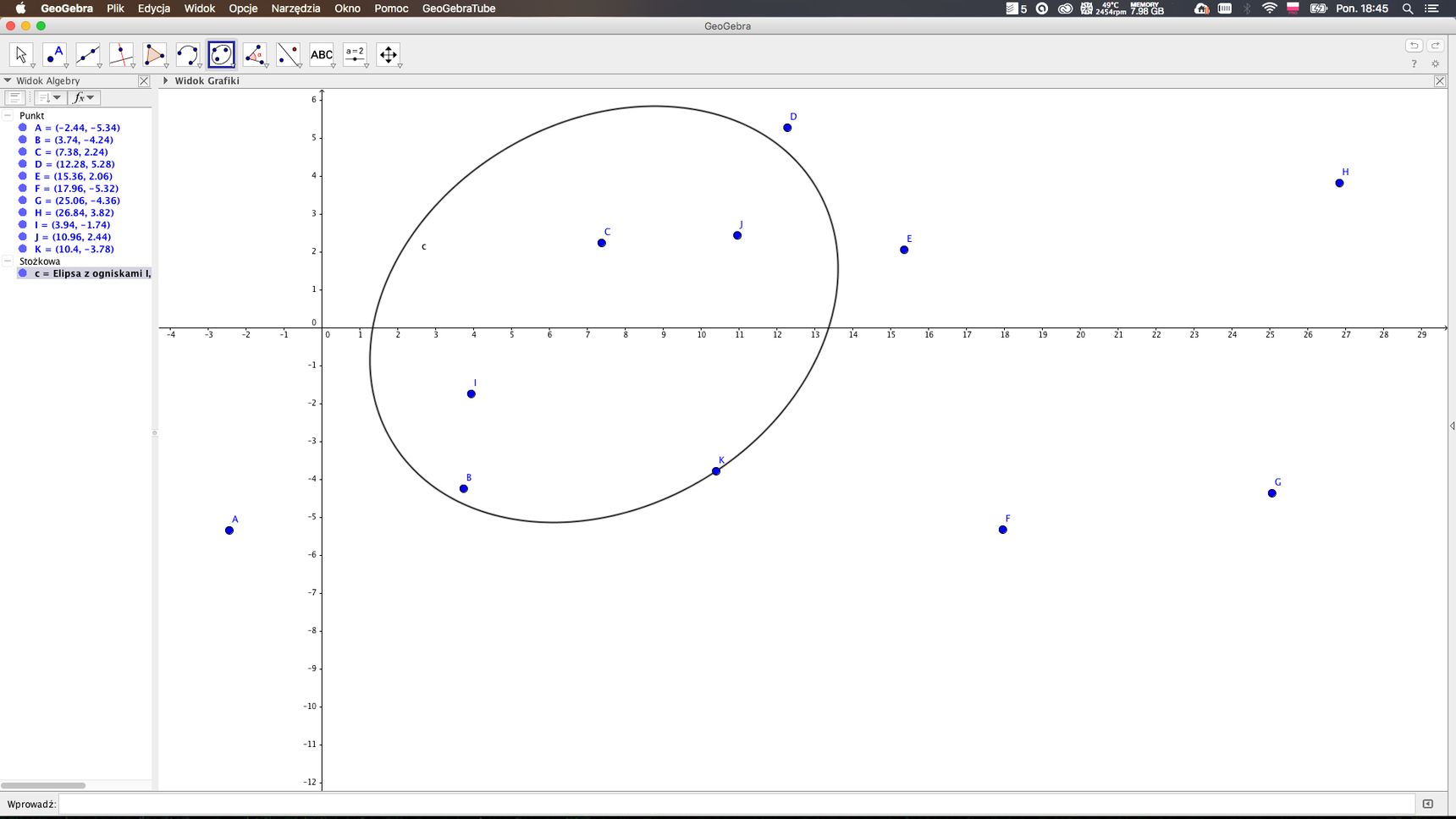Open the Edycja menu
Viewport: 1456px width, 819px height.
[154, 8]
